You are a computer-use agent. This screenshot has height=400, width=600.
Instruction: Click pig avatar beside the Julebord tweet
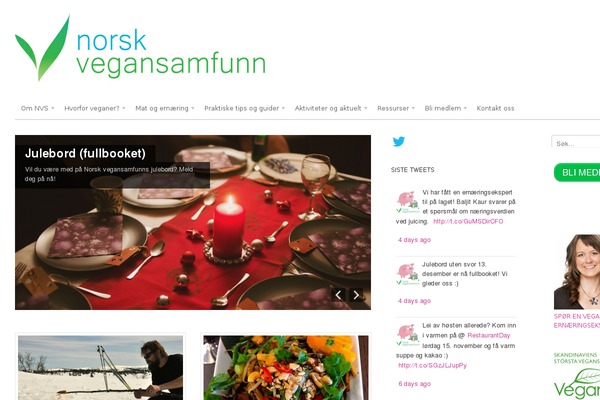[408, 274]
